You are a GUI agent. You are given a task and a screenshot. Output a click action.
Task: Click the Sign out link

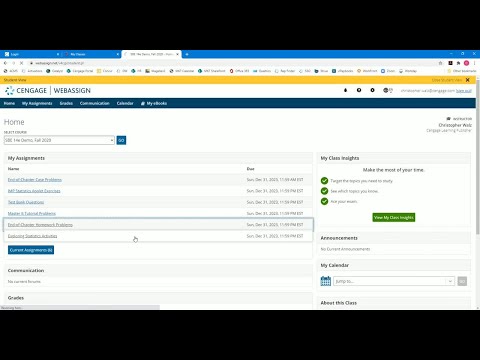[464, 91]
